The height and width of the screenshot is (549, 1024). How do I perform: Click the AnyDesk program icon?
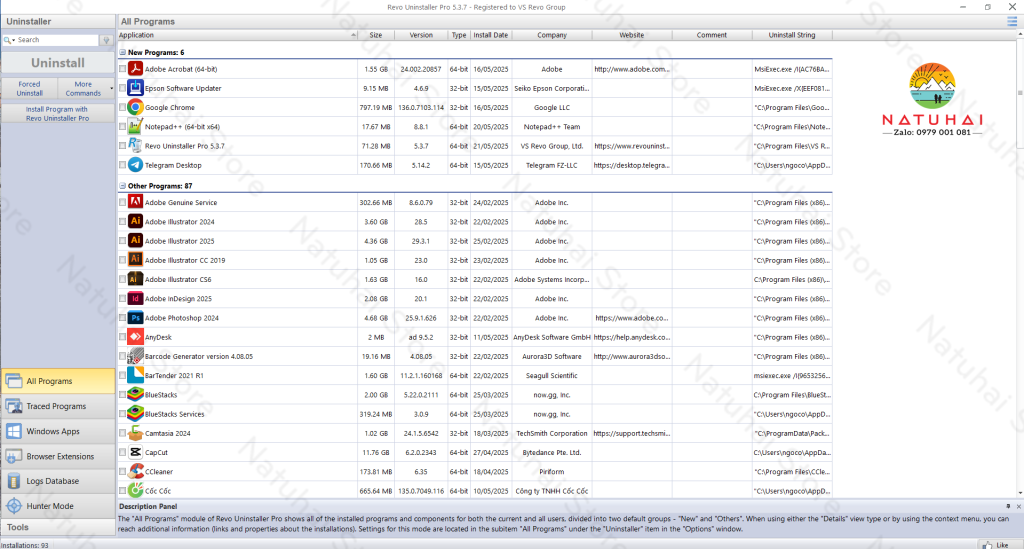135,337
